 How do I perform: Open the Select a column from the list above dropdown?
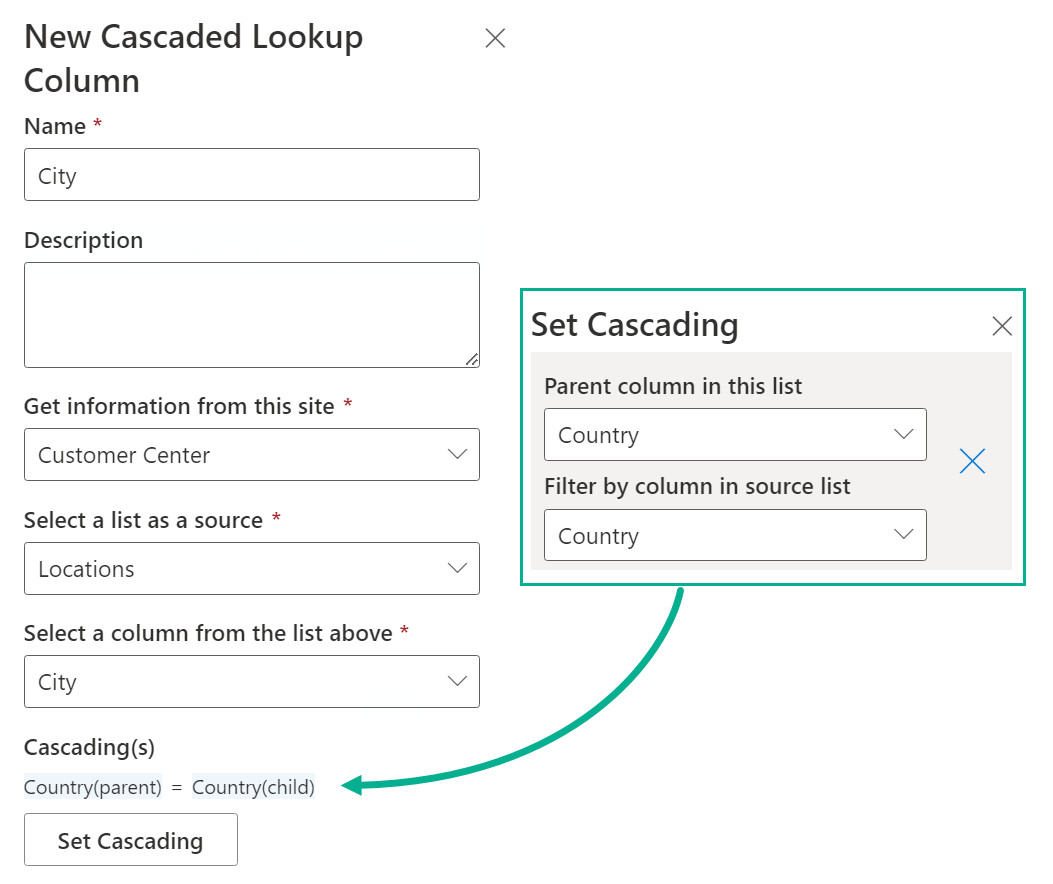[250, 681]
